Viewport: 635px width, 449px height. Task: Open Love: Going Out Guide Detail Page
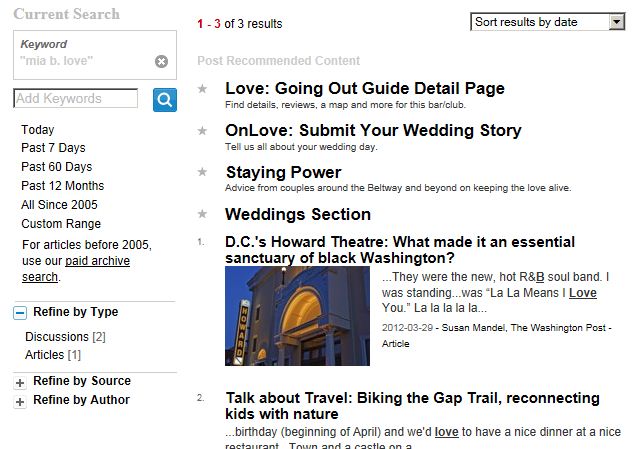365,88
